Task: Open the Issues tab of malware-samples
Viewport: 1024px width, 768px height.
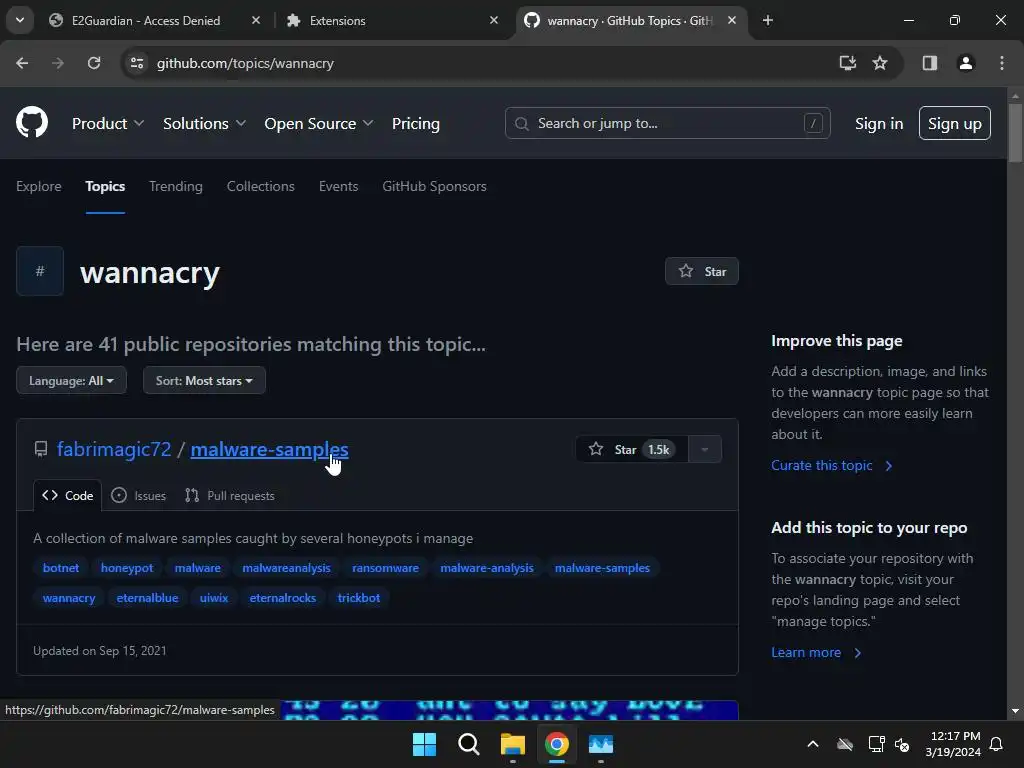Action: coord(138,496)
